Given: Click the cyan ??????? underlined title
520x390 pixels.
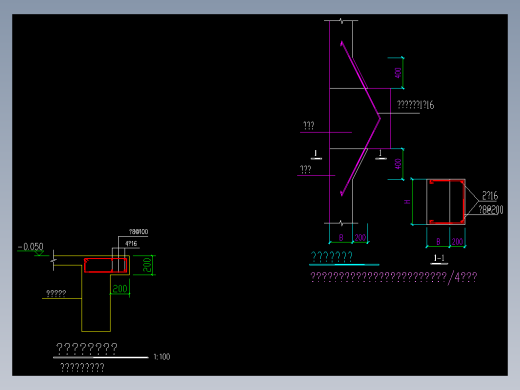Looking at the screenshot, I should [332, 257].
